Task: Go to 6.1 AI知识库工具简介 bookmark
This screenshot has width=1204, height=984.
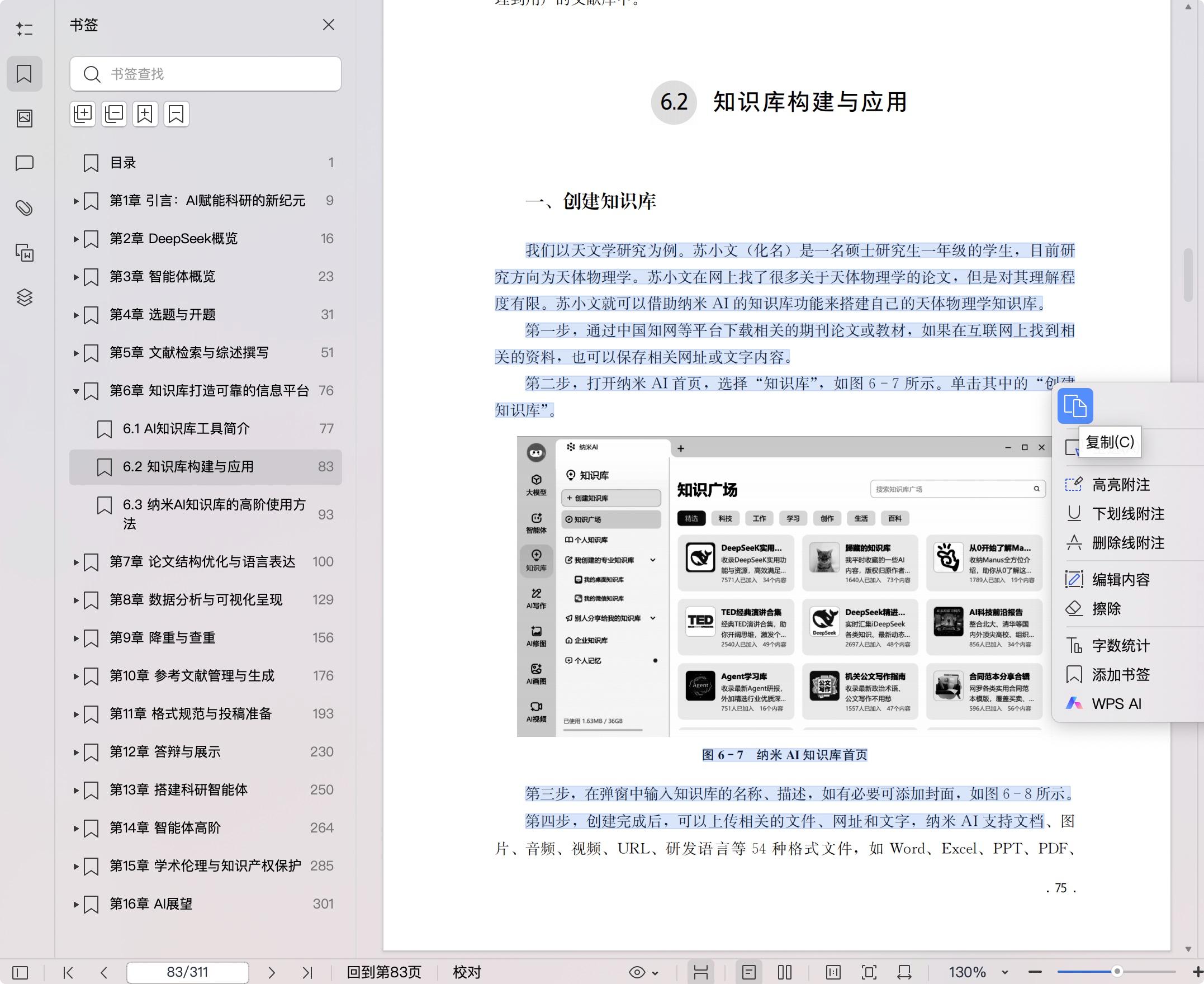Action: pos(206,428)
